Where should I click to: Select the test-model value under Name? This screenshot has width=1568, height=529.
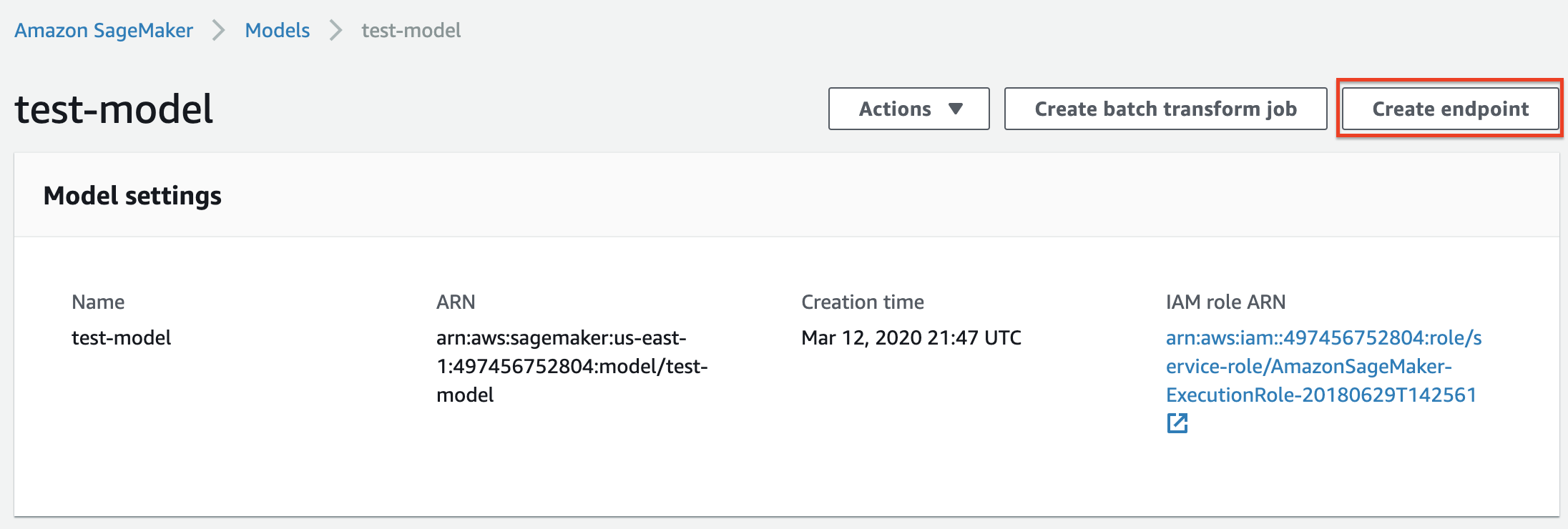(x=121, y=337)
